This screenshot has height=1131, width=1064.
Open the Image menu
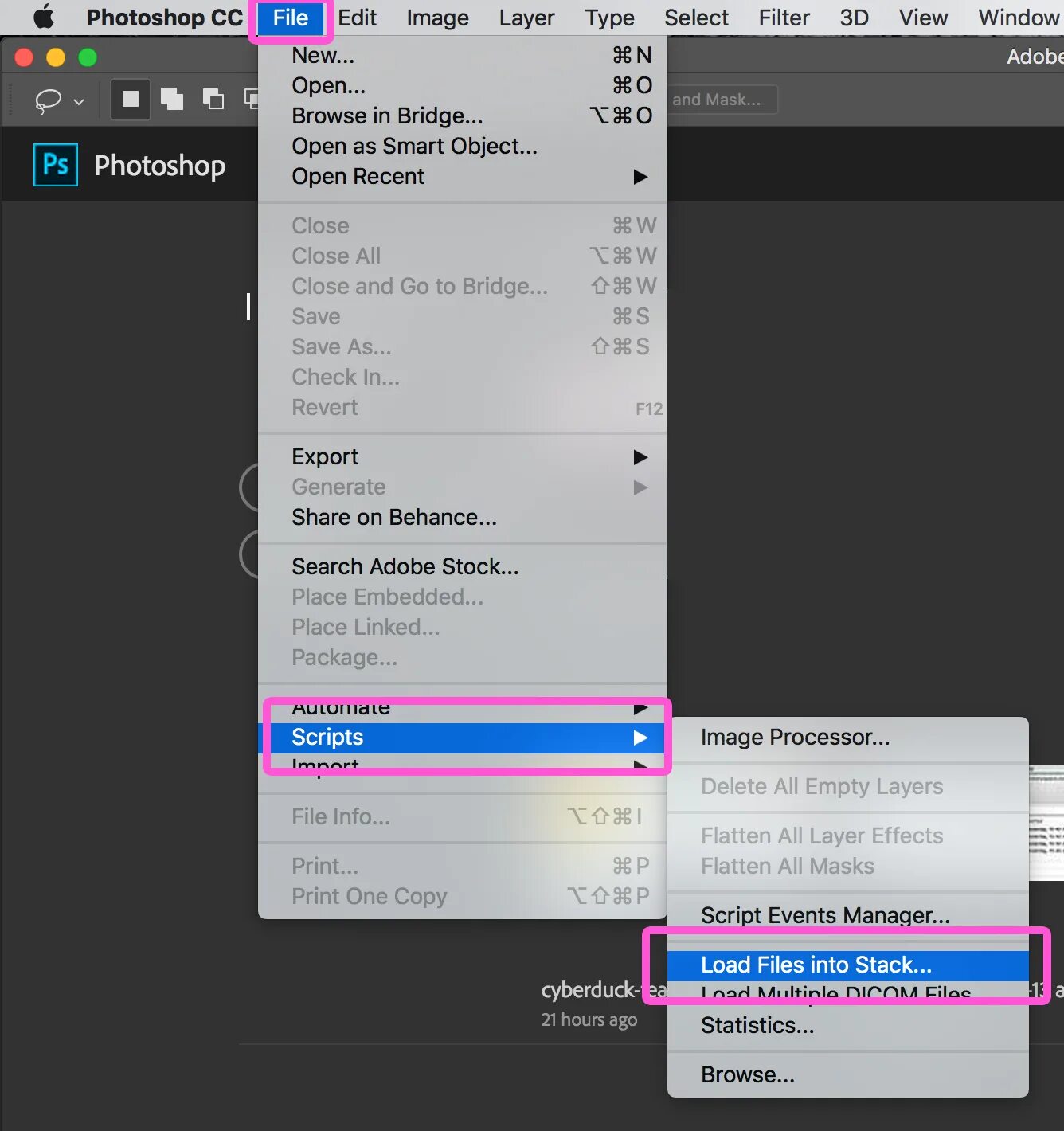[x=437, y=18]
